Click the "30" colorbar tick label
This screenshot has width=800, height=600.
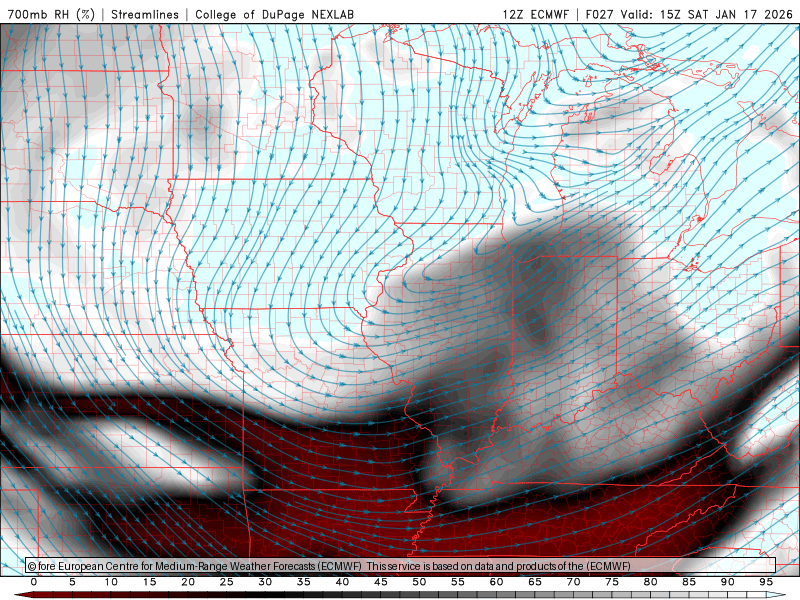point(265,582)
